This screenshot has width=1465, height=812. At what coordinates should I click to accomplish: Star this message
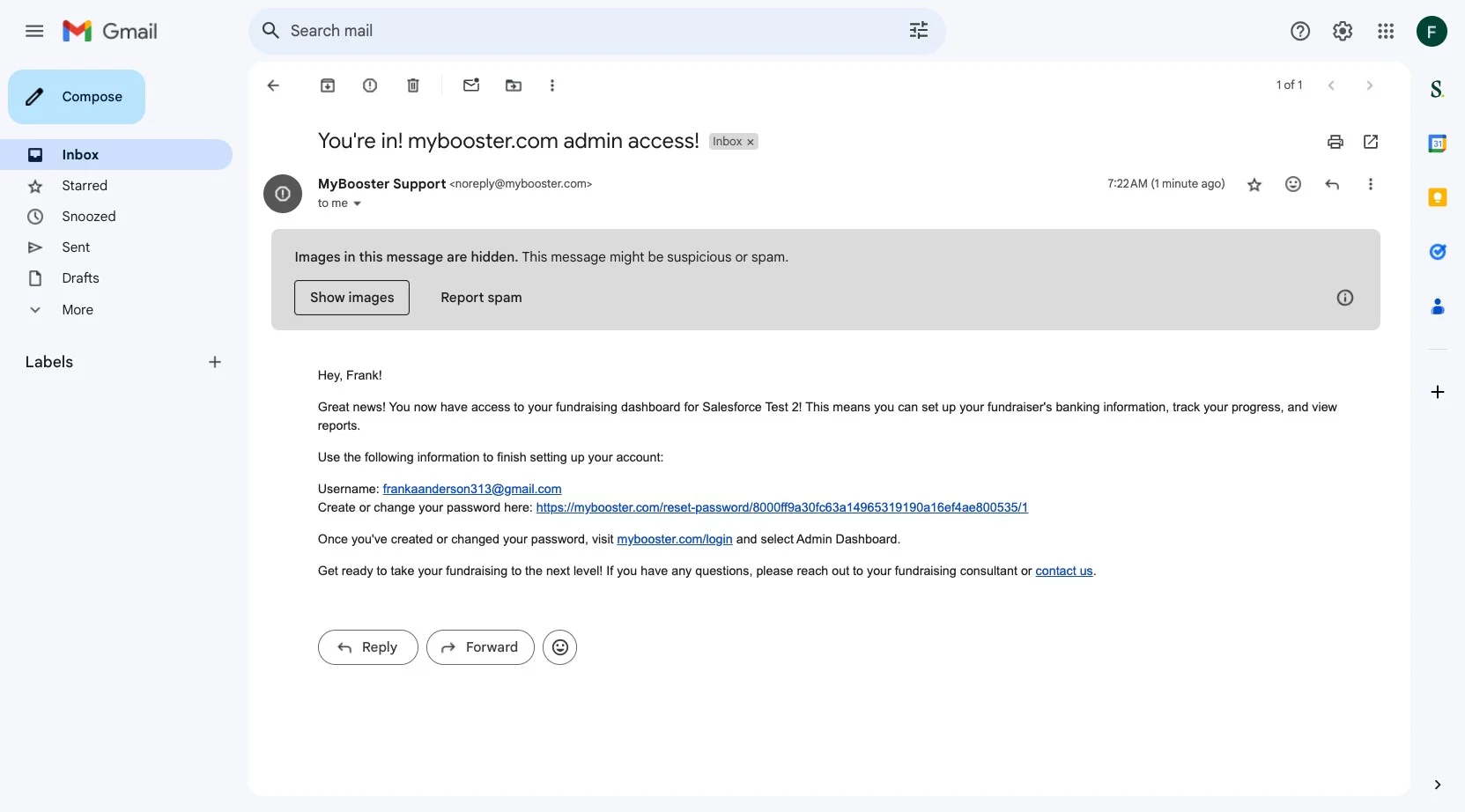[1254, 184]
